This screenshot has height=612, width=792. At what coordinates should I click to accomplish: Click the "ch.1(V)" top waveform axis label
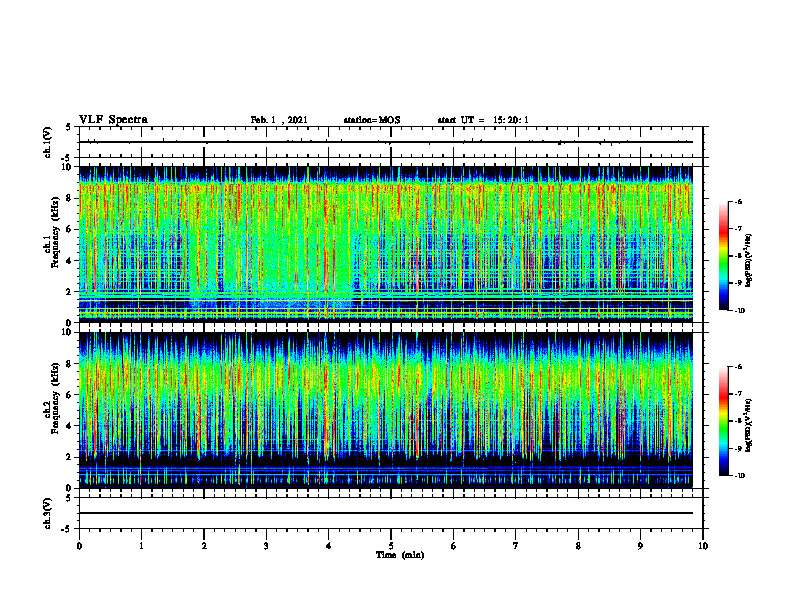[47, 142]
